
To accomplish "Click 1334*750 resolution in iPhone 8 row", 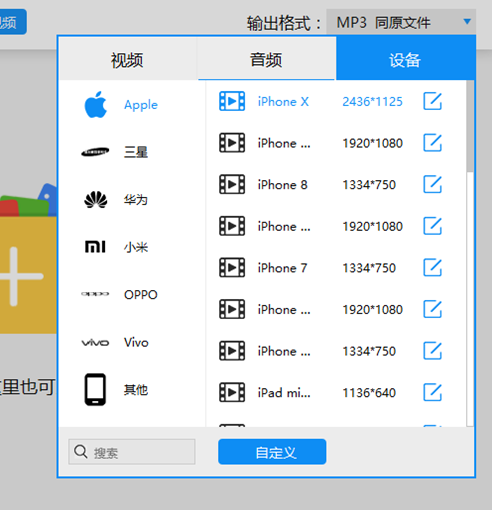I will click(x=369, y=185).
